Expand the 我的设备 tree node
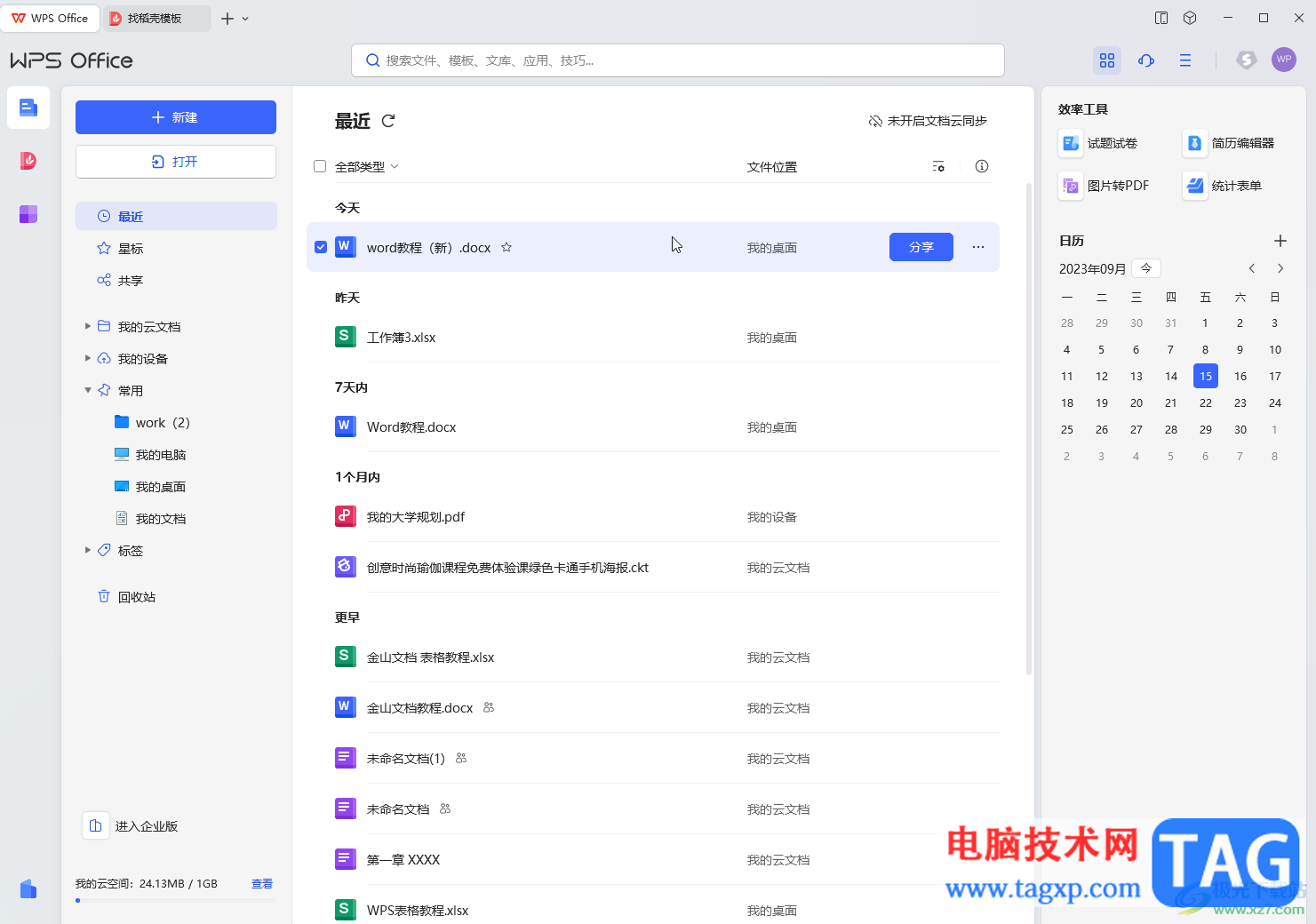This screenshot has width=1316, height=924. 88,358
